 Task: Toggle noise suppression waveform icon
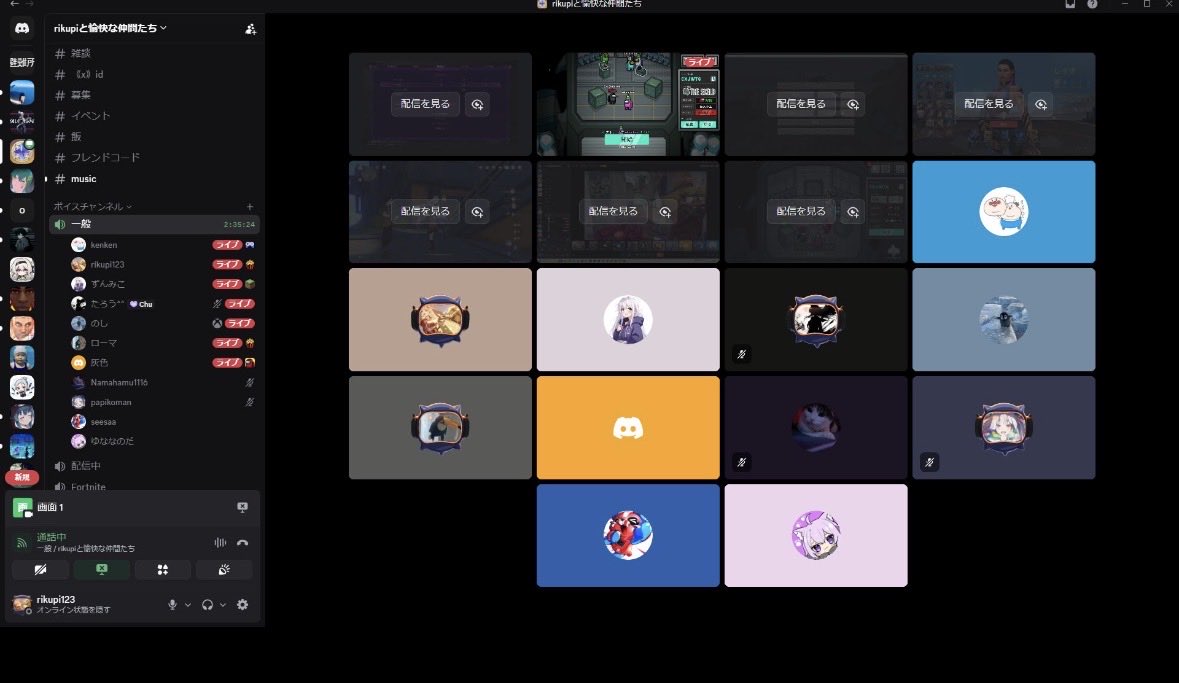coord(220,542)
